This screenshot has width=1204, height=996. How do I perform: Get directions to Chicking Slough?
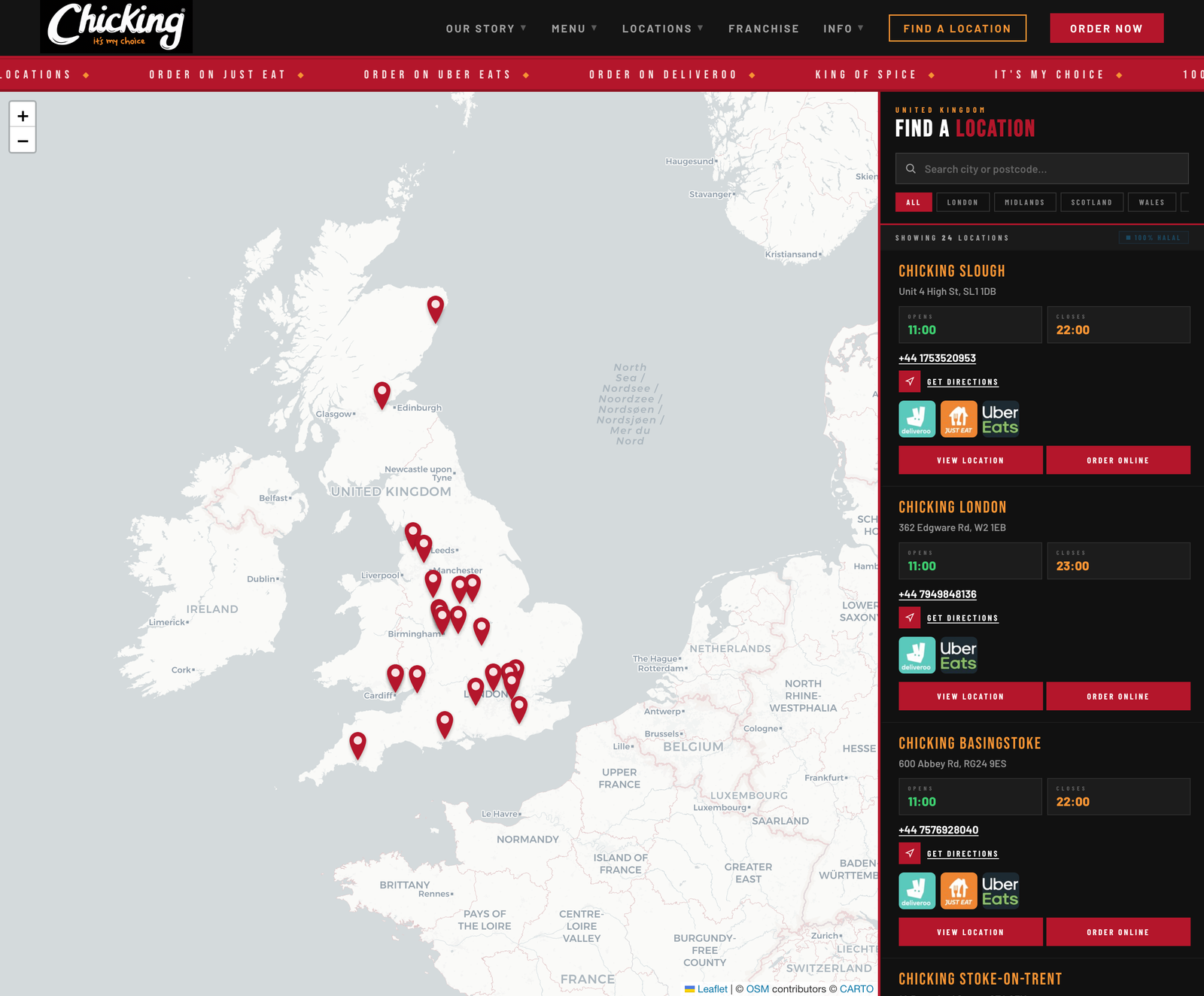coord(962,382)
